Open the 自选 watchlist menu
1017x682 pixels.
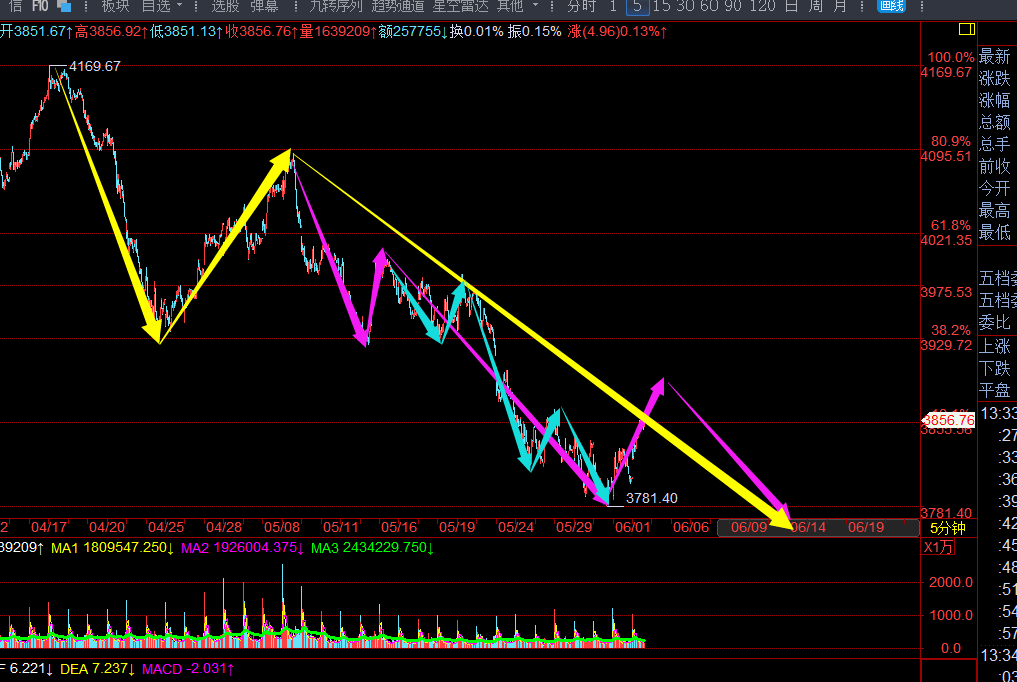coord(156,6)
